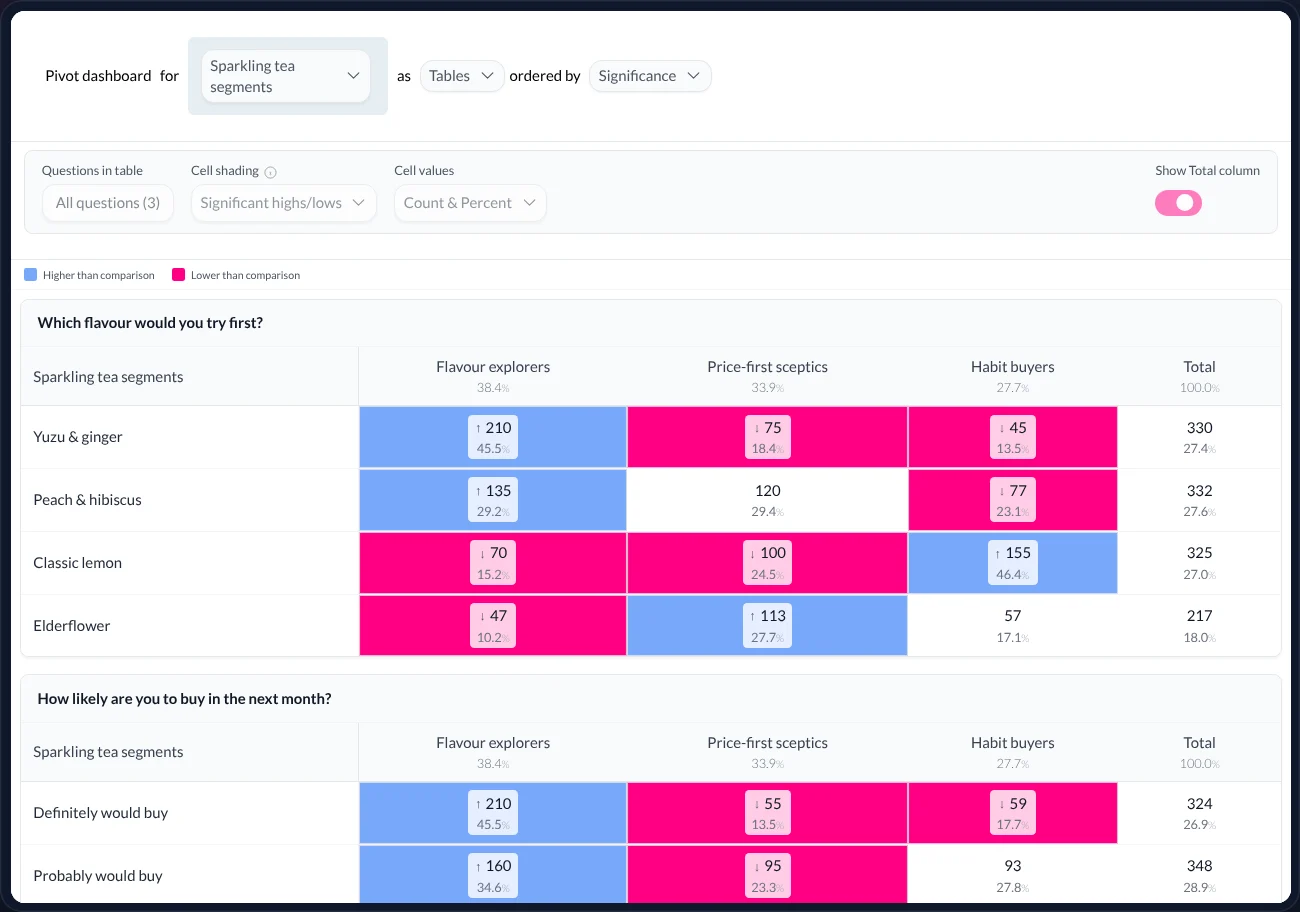Click the "Which flavour would you try first?" heading
The width and height of the screenshot is (1300, 912).
(x=150, y=323)
